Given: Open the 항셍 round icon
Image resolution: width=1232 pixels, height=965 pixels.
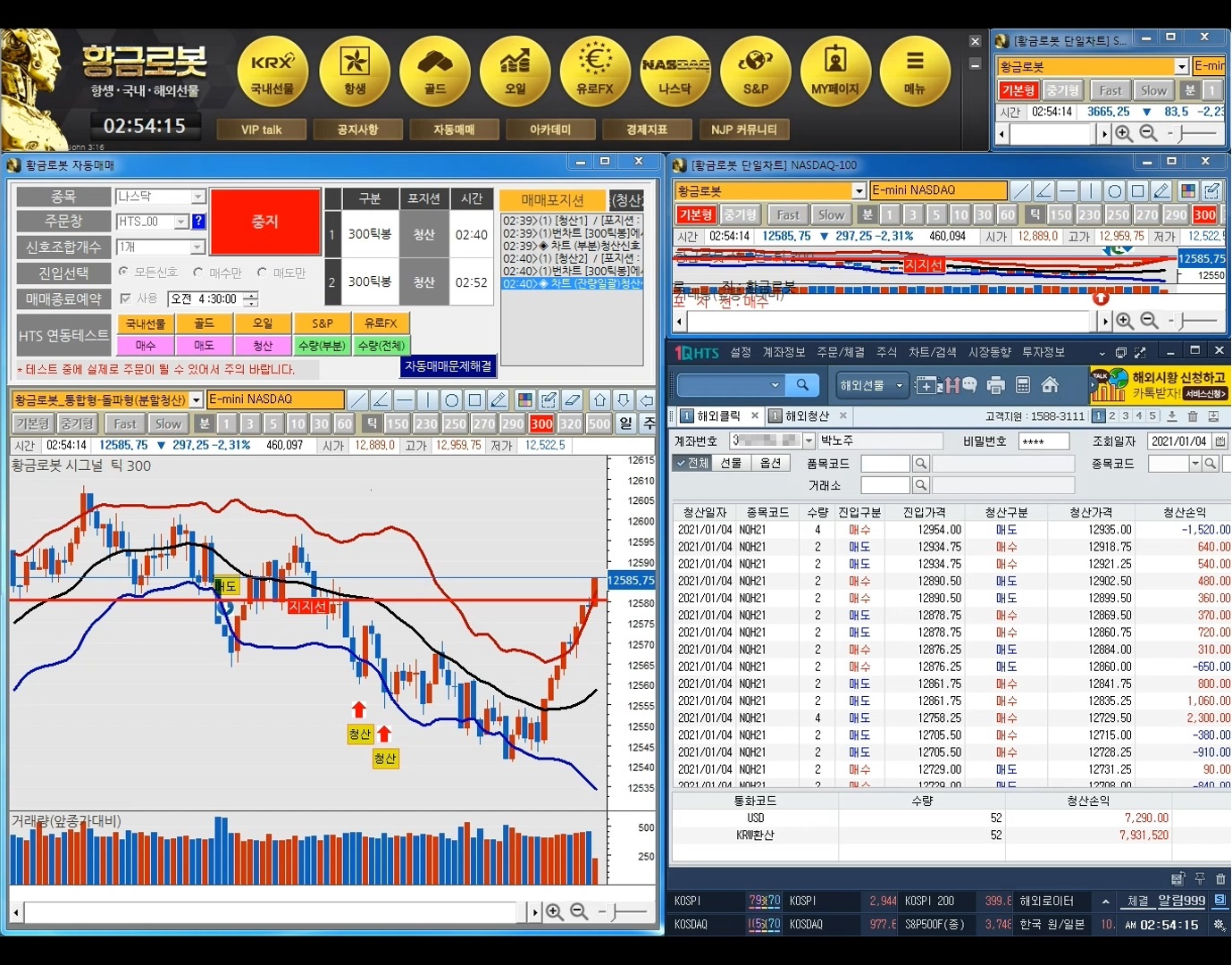Looking at the screenshot, I should coord(355,72).
